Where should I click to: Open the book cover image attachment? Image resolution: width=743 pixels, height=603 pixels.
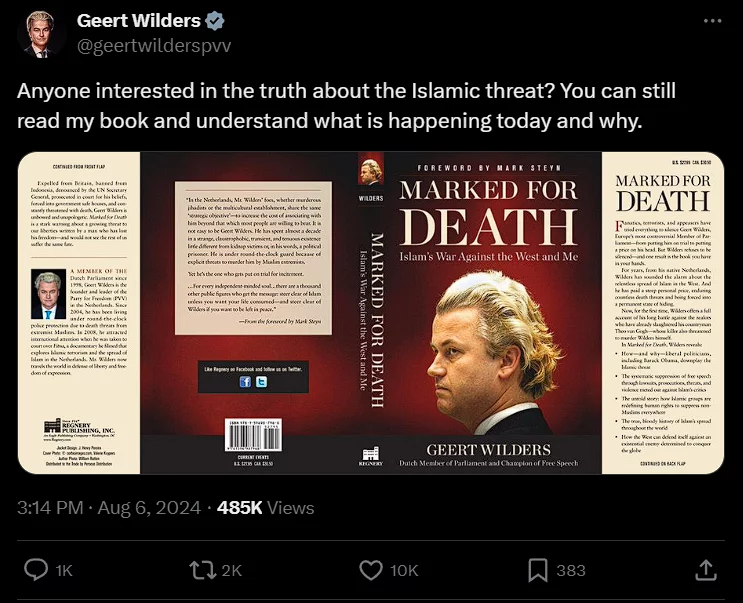tap(371, 313)
